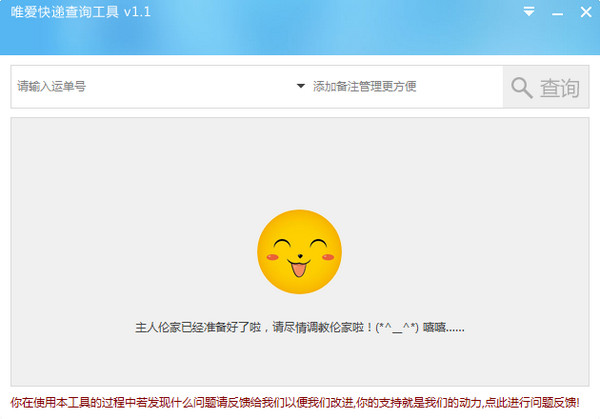The height and width of the screenshot is (419, 600).
Task: Open the title bar dropdown menu icon
Action: pos(529,11)
